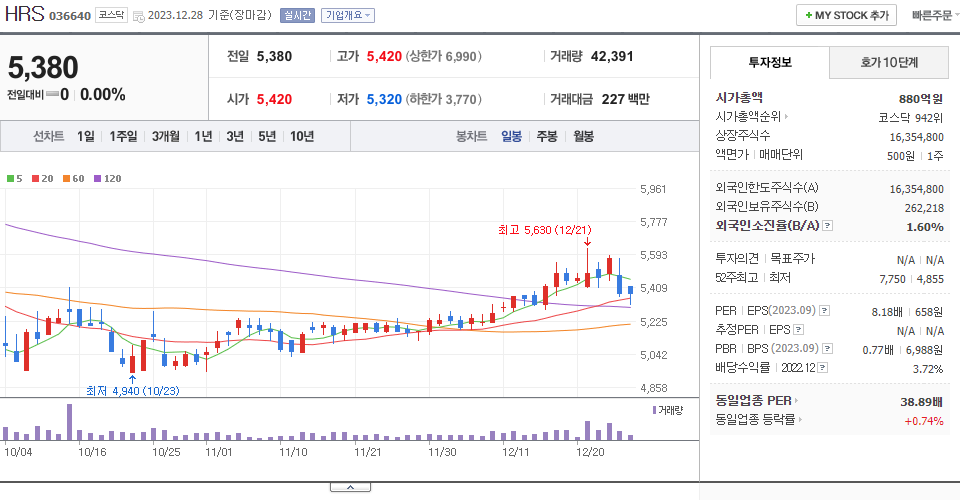Screen dimensions: 960x500
Task: Click the 거래대금 value 227 백만
Action: point(626,99)
